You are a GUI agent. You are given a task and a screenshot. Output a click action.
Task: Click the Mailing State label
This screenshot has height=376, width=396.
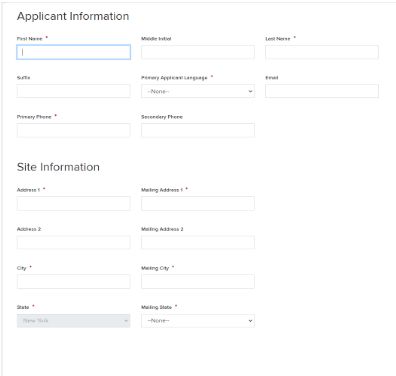point(156,307)
